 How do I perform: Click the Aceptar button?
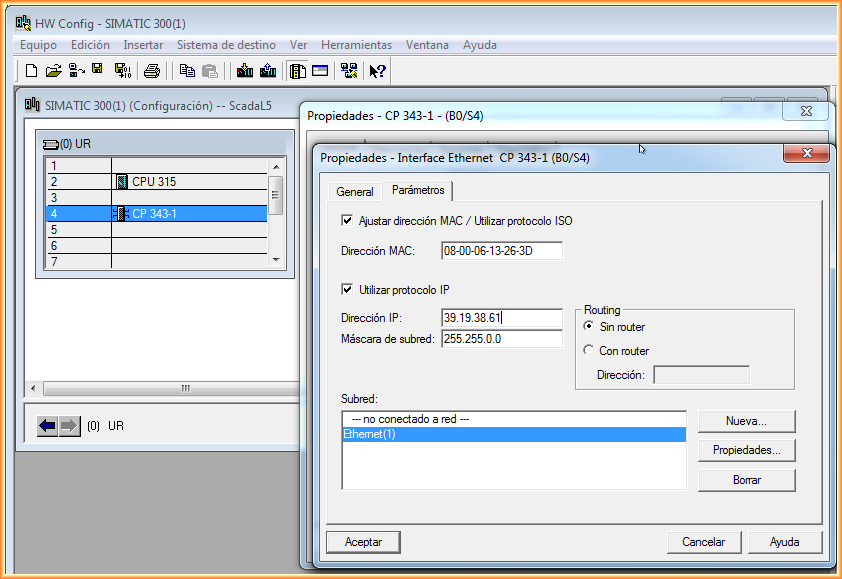coord(363,542)
